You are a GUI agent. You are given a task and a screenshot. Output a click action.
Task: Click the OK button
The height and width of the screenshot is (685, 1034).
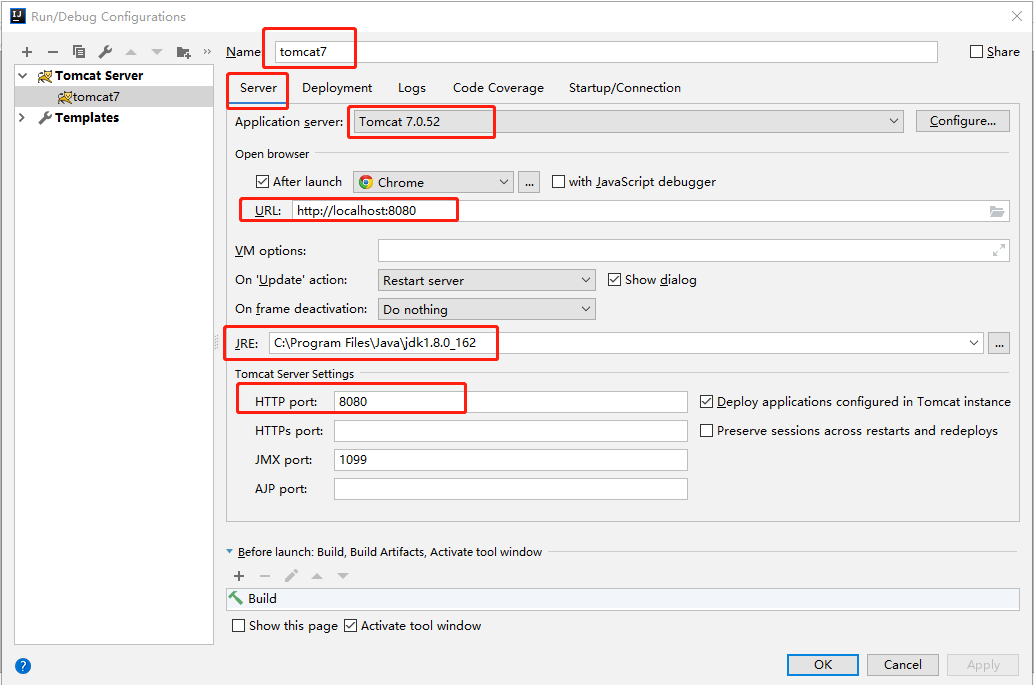pos(823,665)
